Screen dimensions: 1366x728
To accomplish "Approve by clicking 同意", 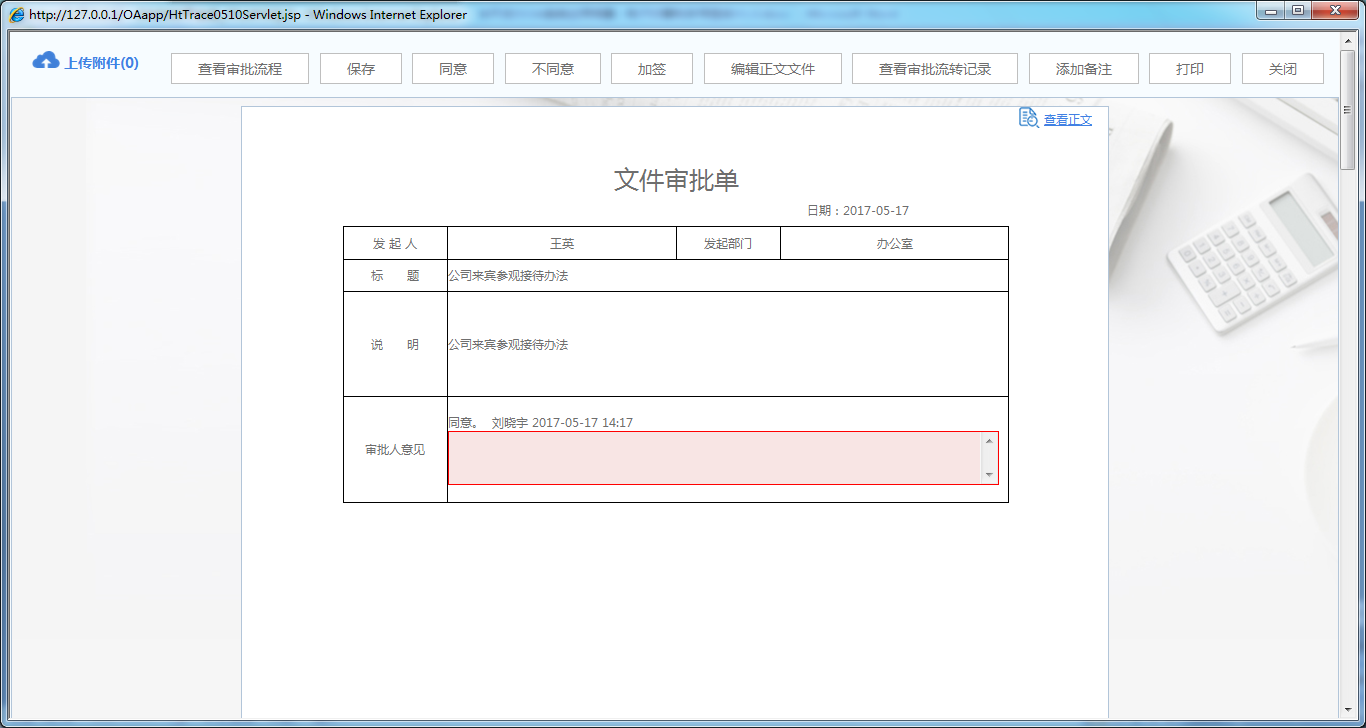I will 453,69.
